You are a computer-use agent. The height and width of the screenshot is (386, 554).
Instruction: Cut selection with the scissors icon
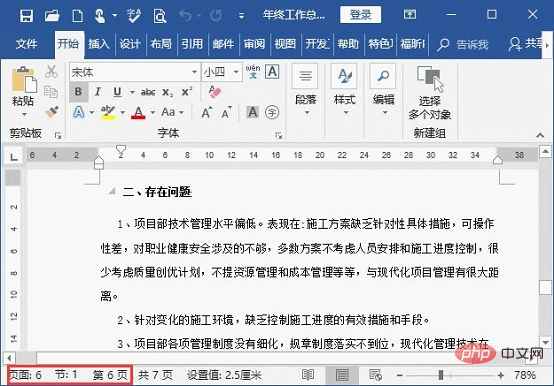click(51, 72)
